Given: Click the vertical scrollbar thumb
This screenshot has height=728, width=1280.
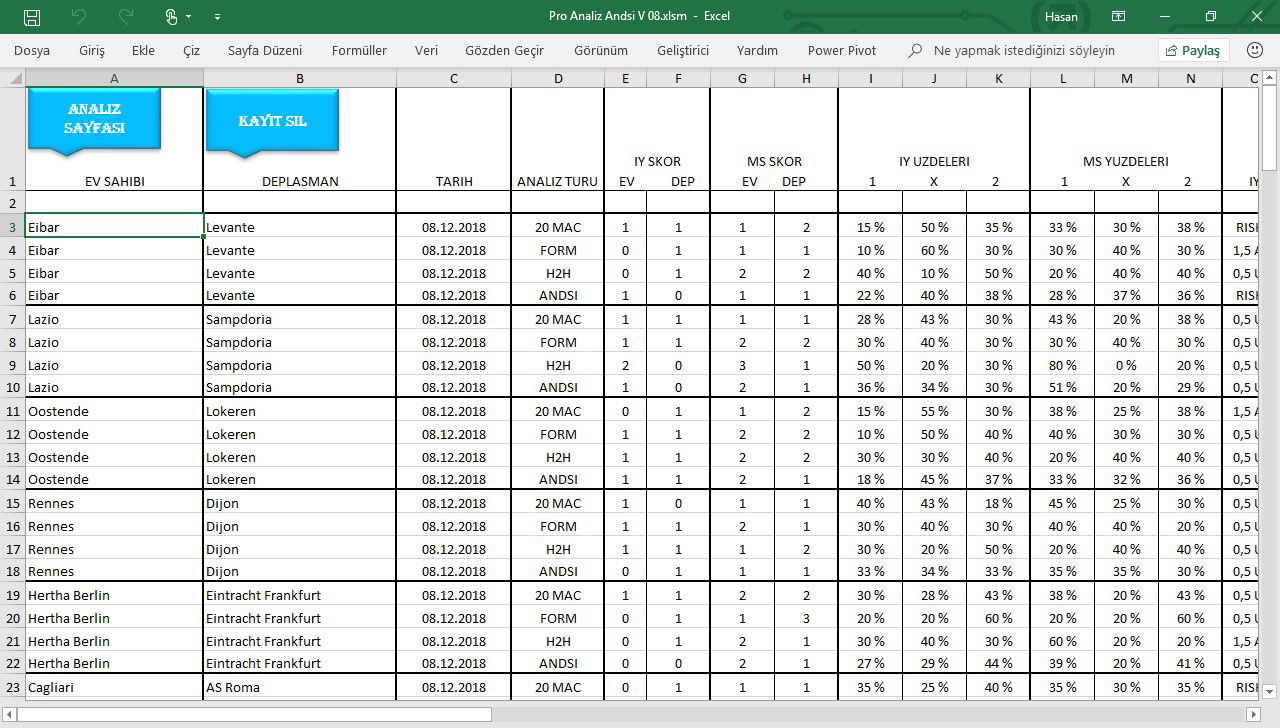Looking at the screenshot, I should 1270,128.
